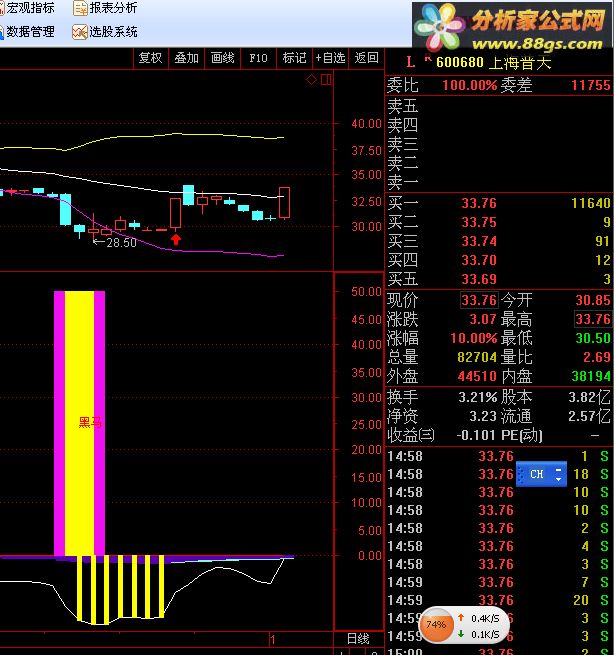The width and height of the screenshot is (614, 655).
Task: Click the 40.00 price axis label
Action: [x=366, y=124]
